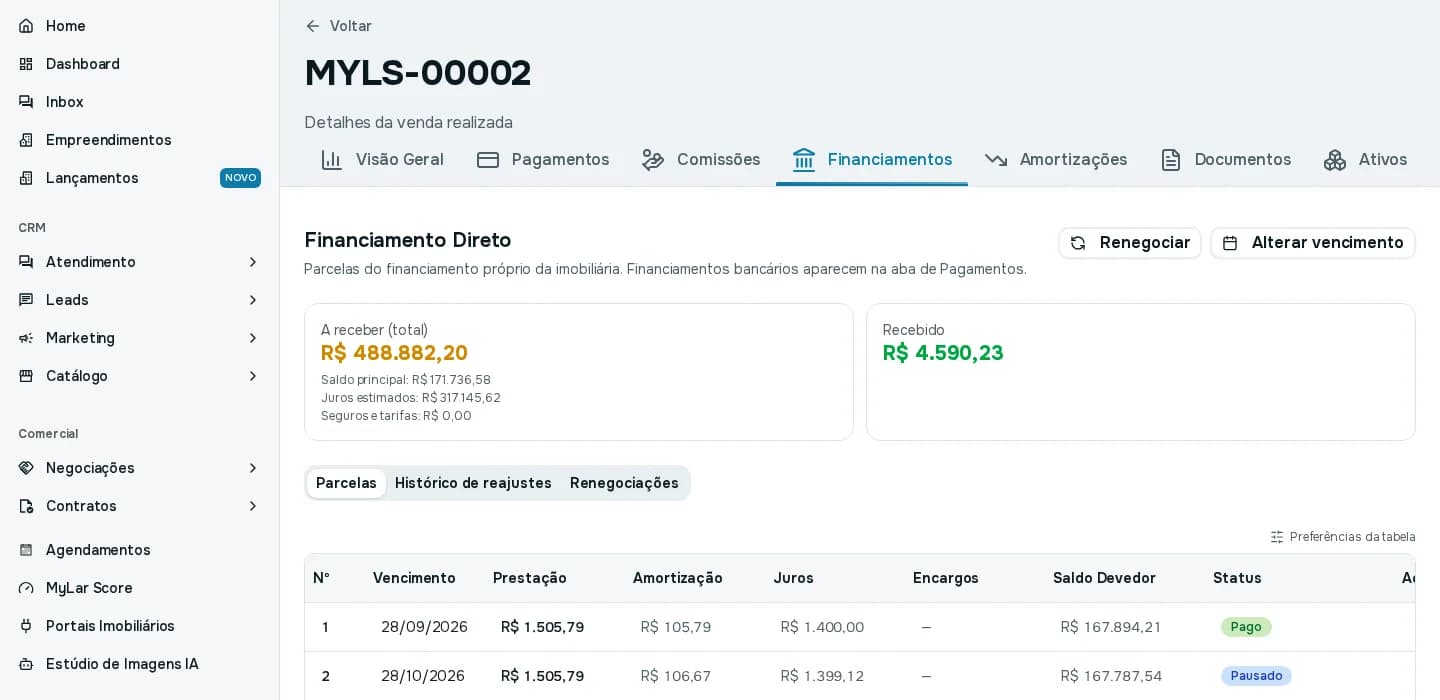Open the Empreendimentos menu item

point(140,140)
